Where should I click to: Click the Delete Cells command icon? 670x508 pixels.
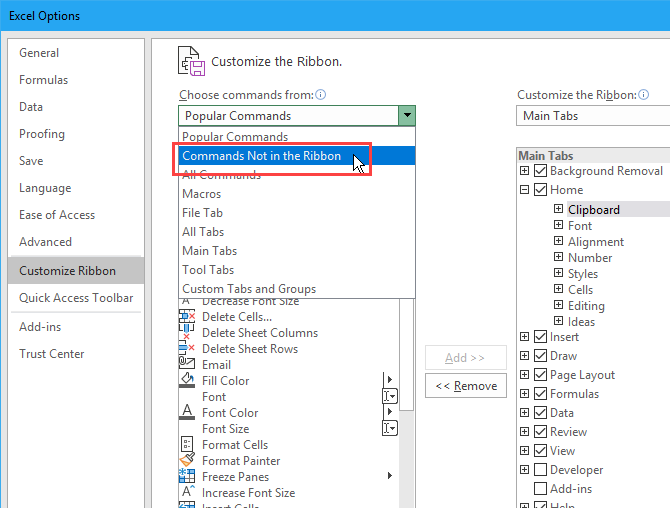pyautogui.click(x=187, y=317)
